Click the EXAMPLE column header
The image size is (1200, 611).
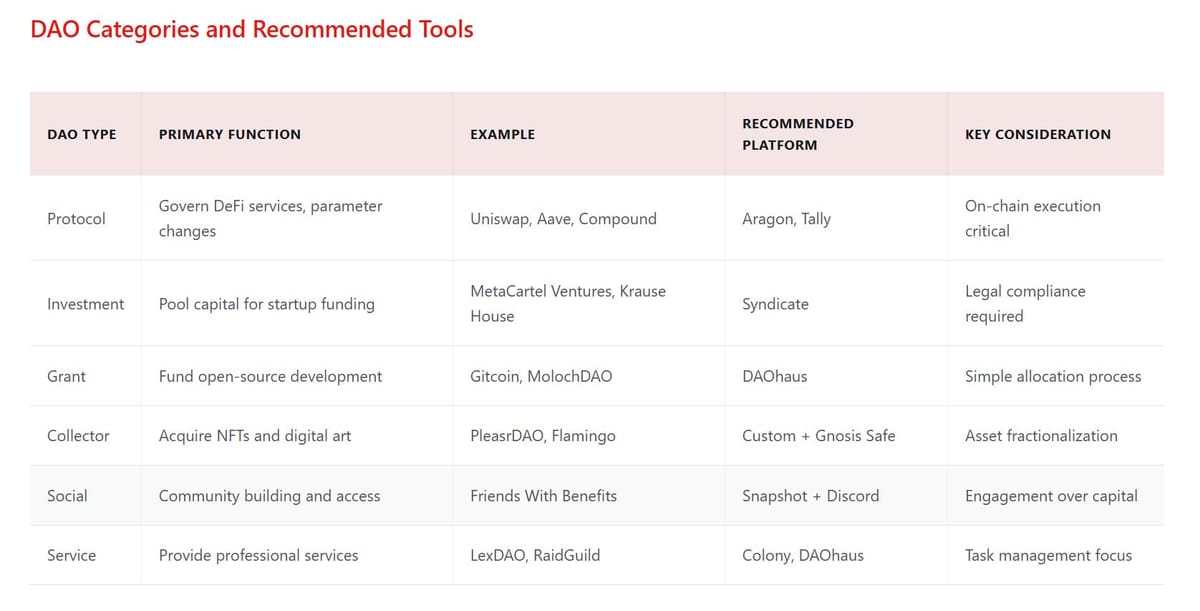coord(502,134)
